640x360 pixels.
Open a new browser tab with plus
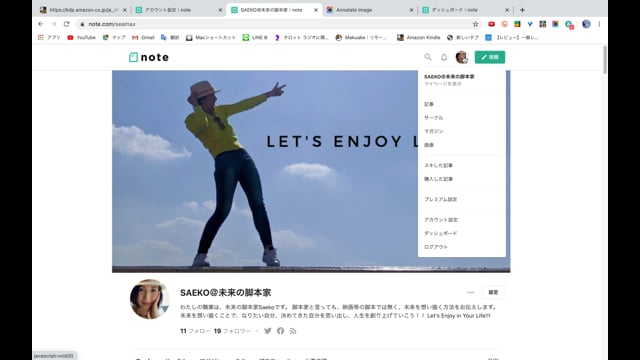click(x=522, y=10)
